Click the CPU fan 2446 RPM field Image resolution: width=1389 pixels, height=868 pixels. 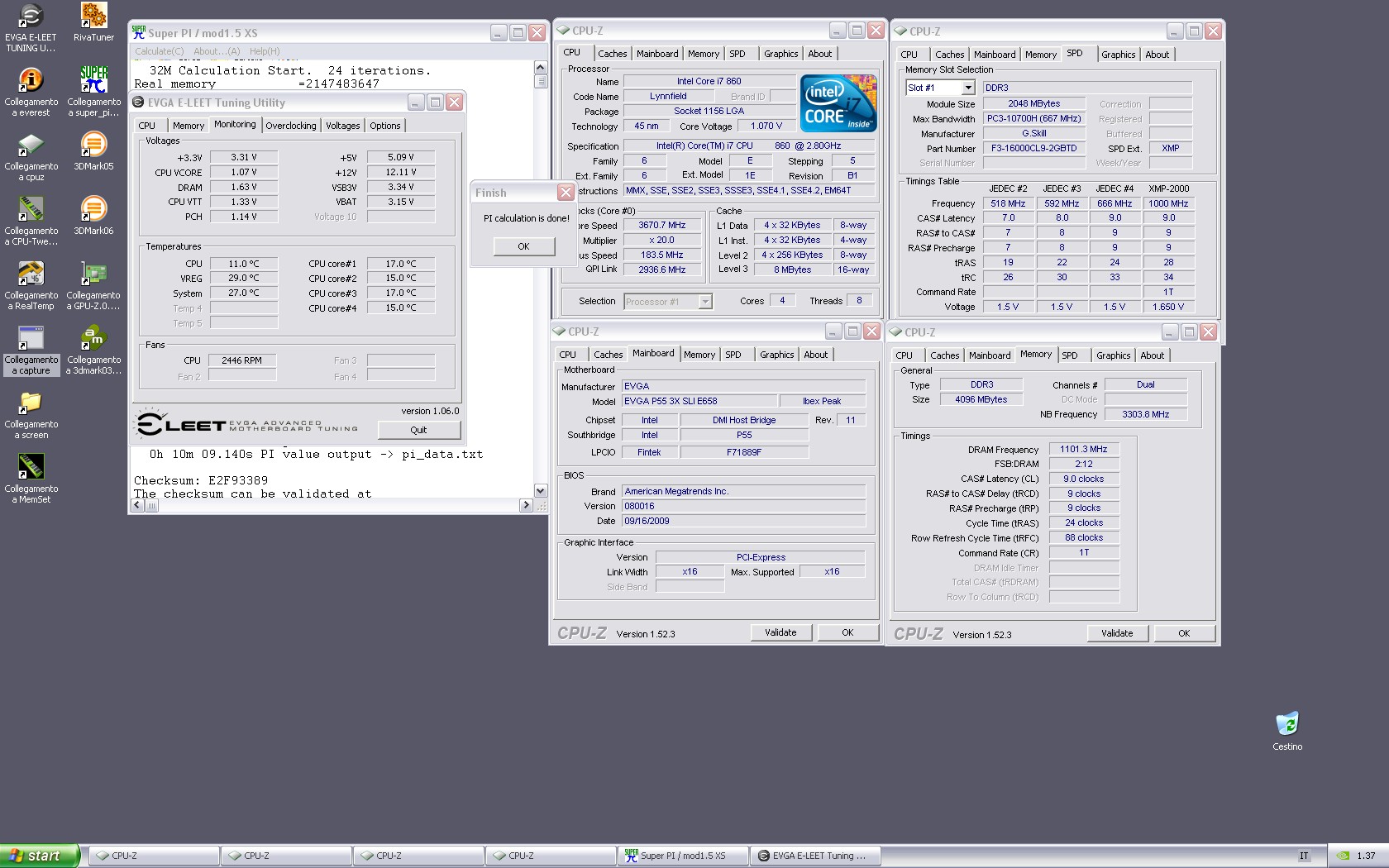click(242, 360)
